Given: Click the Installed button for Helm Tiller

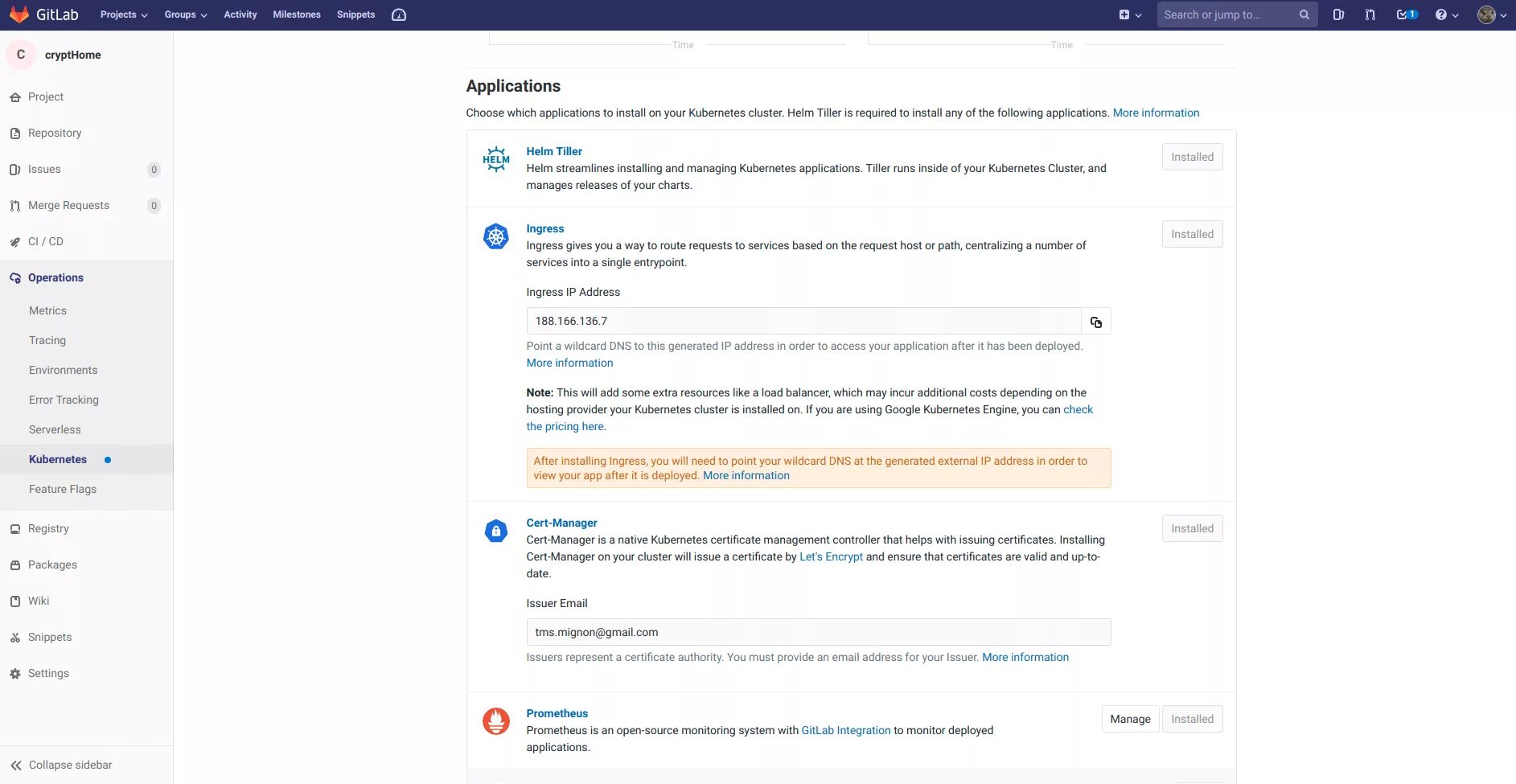Looking at the screenshot, I should pyautogui.click(x=1192, y=157).
